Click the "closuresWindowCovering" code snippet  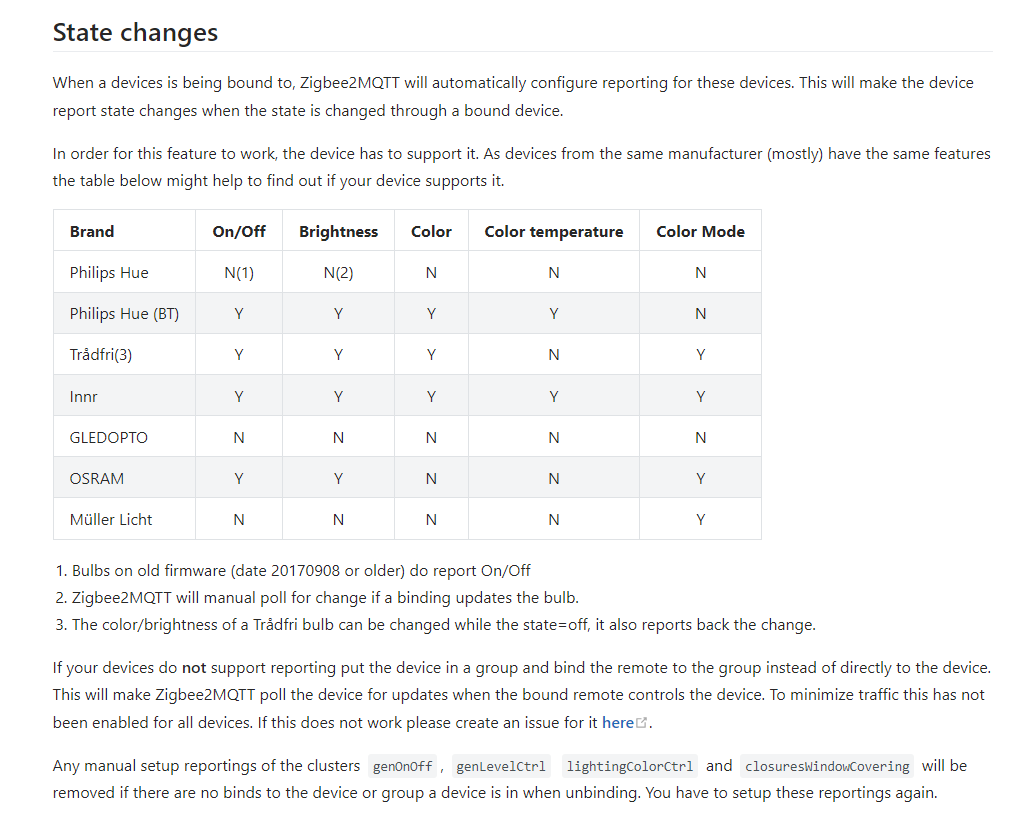click(x=827, y=767)
